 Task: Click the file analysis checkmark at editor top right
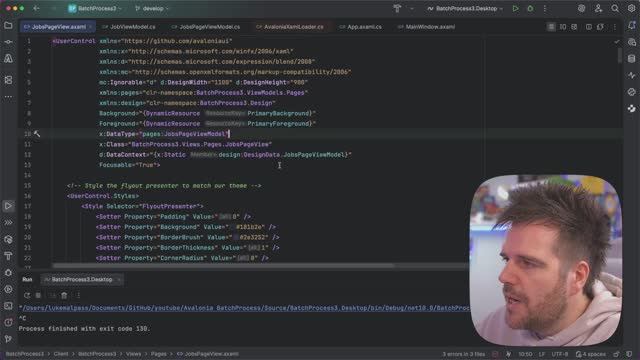click(617, 41)
